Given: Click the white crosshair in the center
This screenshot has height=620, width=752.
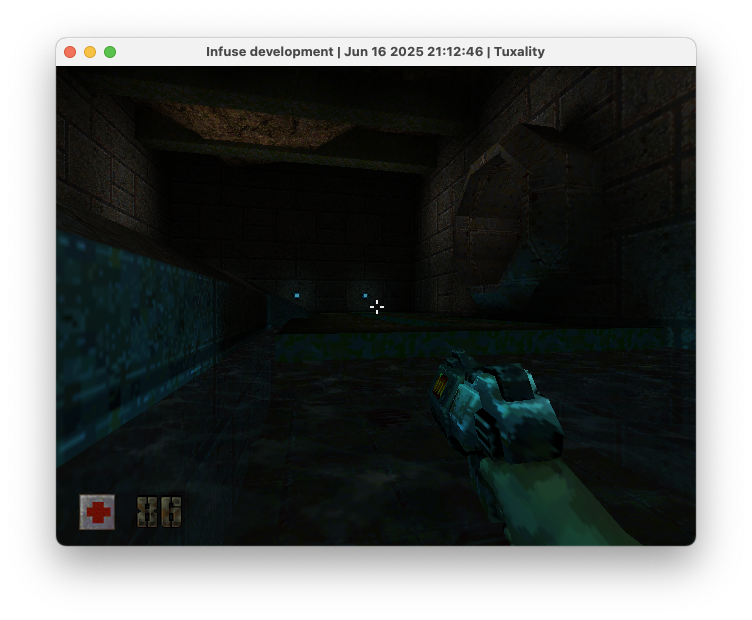Looking at the screenshot, I should coord(377,307).
